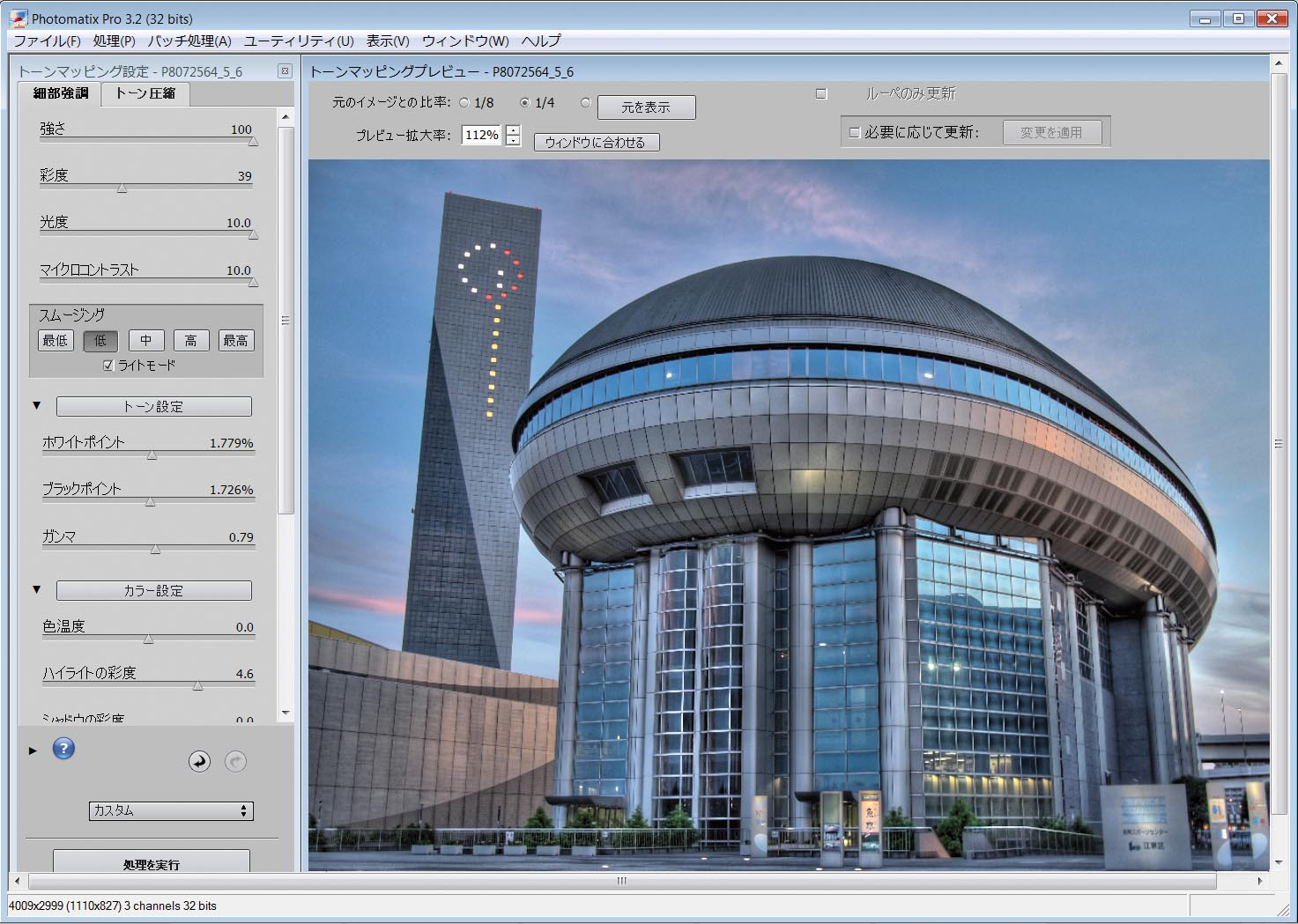Switch to the 細部強調 tab
This screenshot has height=924, width=1298.
[x=61, y=93]
